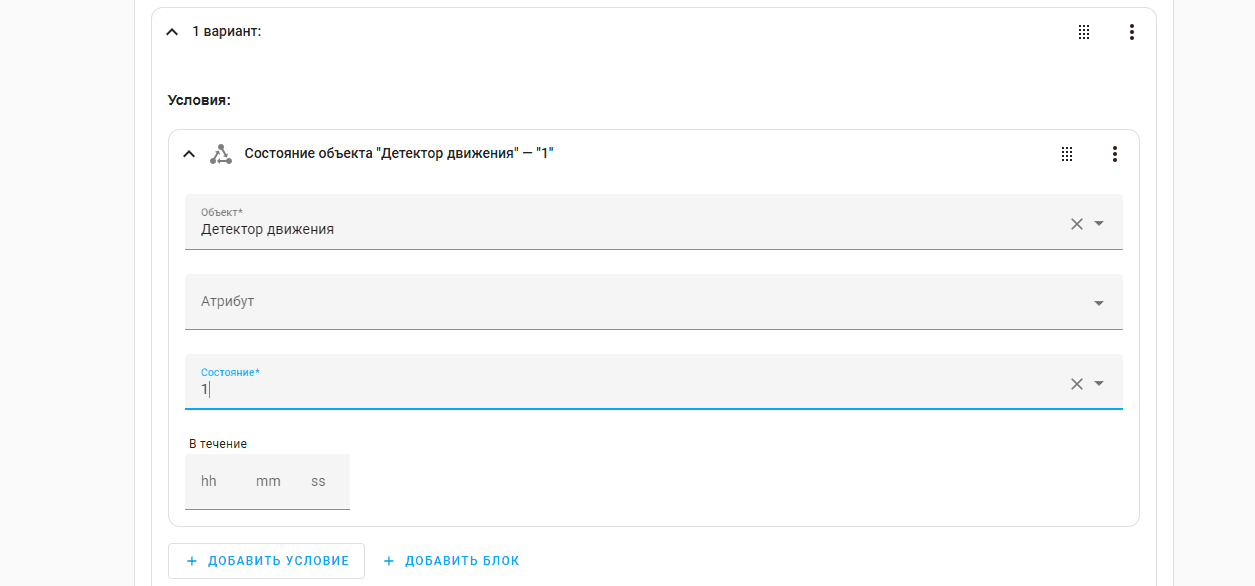The width and height of the screenshot is (1255, 586).
Task: Click the "1 вариант:" header title
Action: [227, 32]
